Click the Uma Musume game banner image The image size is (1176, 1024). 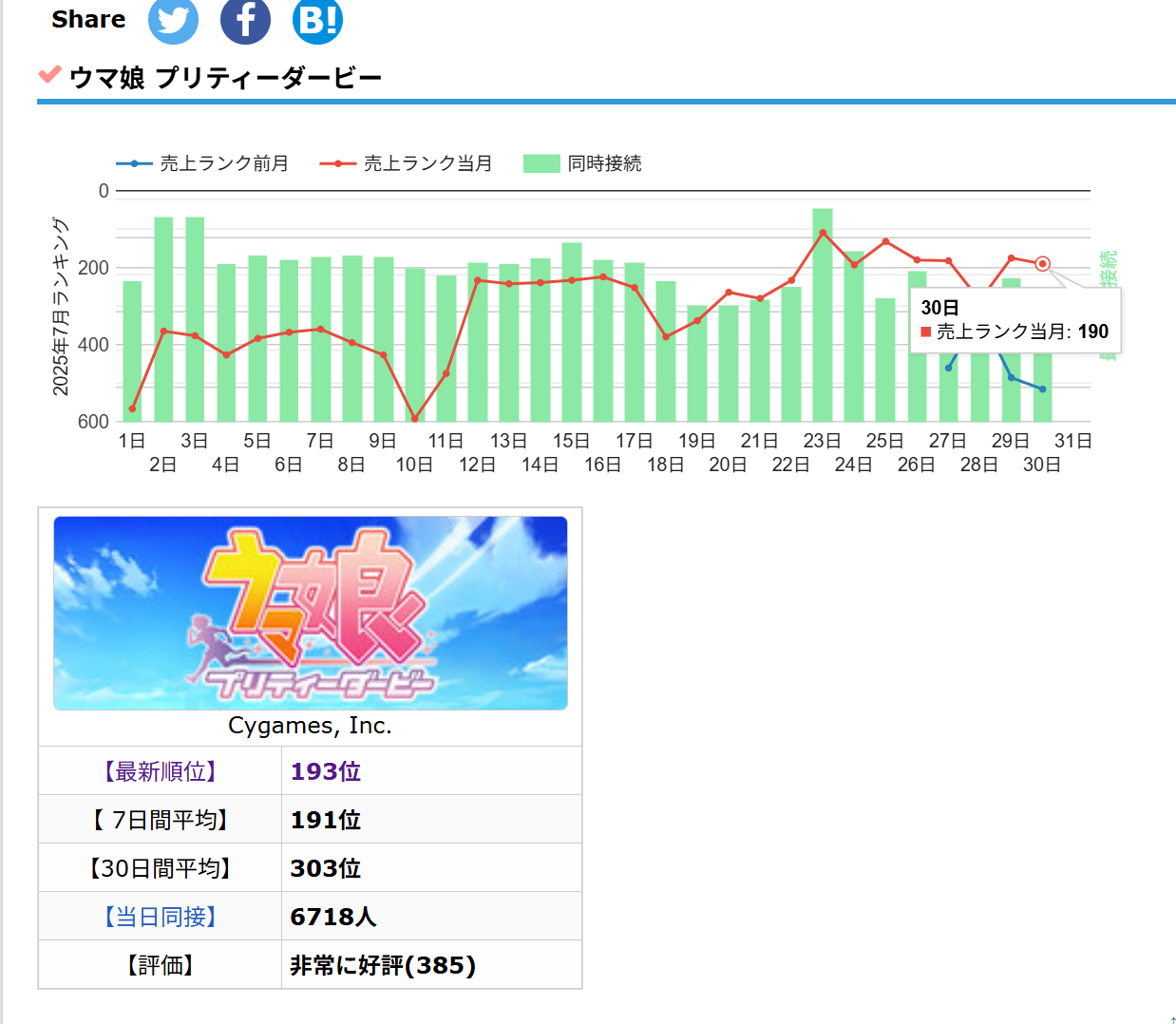tap(311, 614)
